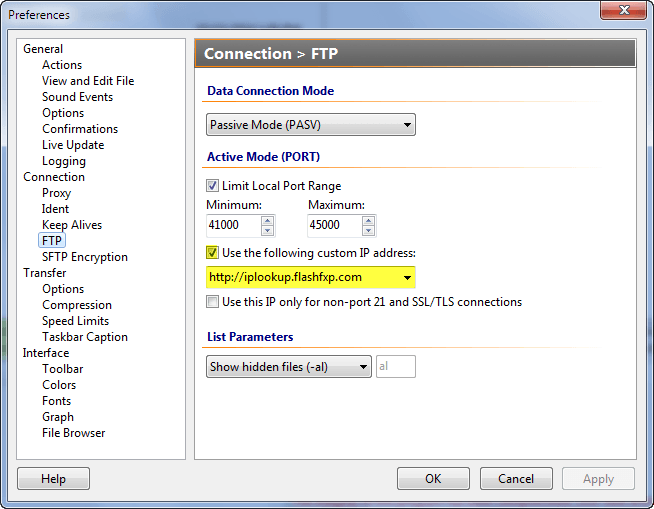This screenshot has height=509, width=654.
Task: Uncheck Limit Local Port Range
Action: click(x=213, y=186)
